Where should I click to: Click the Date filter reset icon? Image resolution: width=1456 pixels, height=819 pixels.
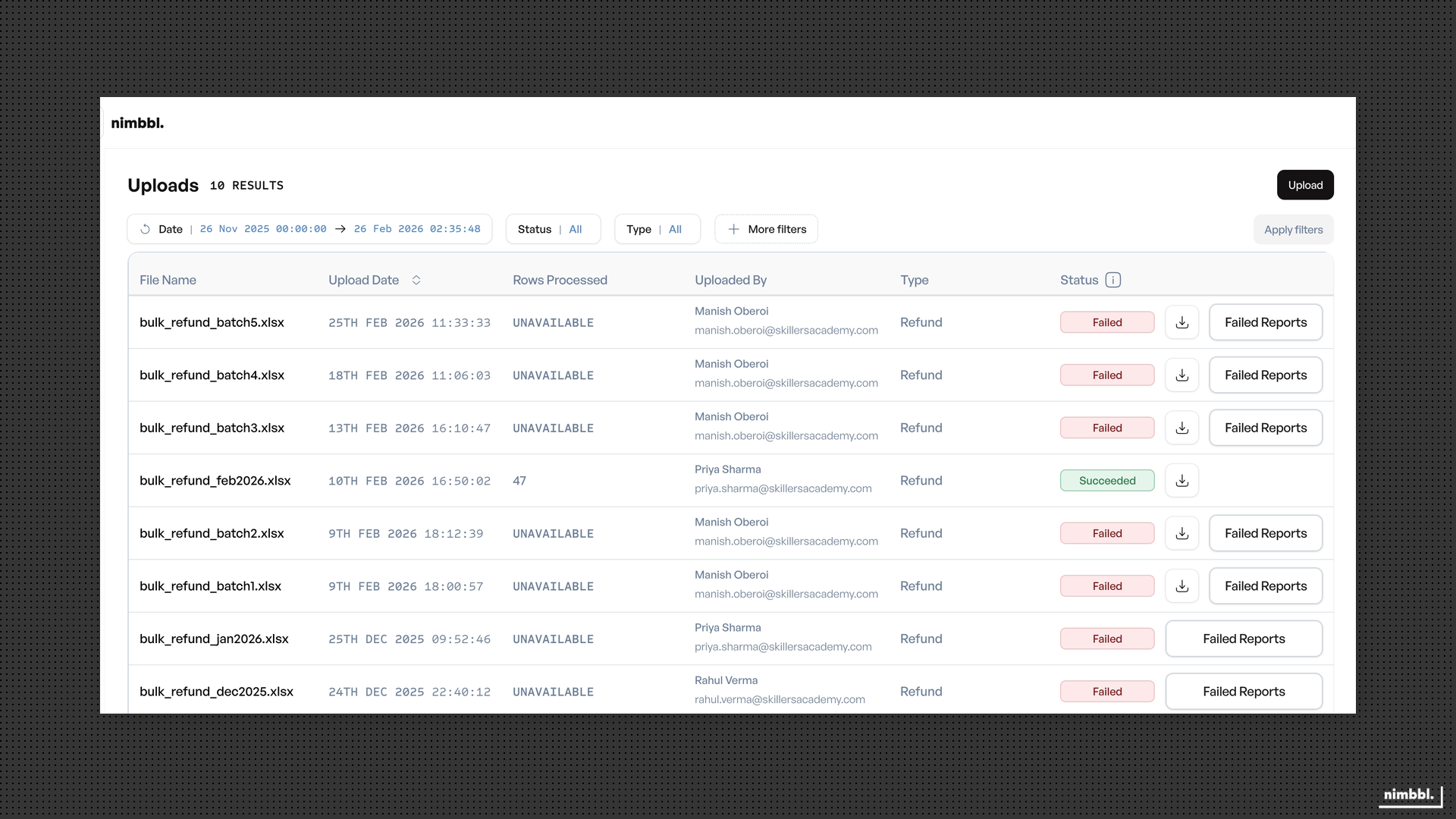146,229
